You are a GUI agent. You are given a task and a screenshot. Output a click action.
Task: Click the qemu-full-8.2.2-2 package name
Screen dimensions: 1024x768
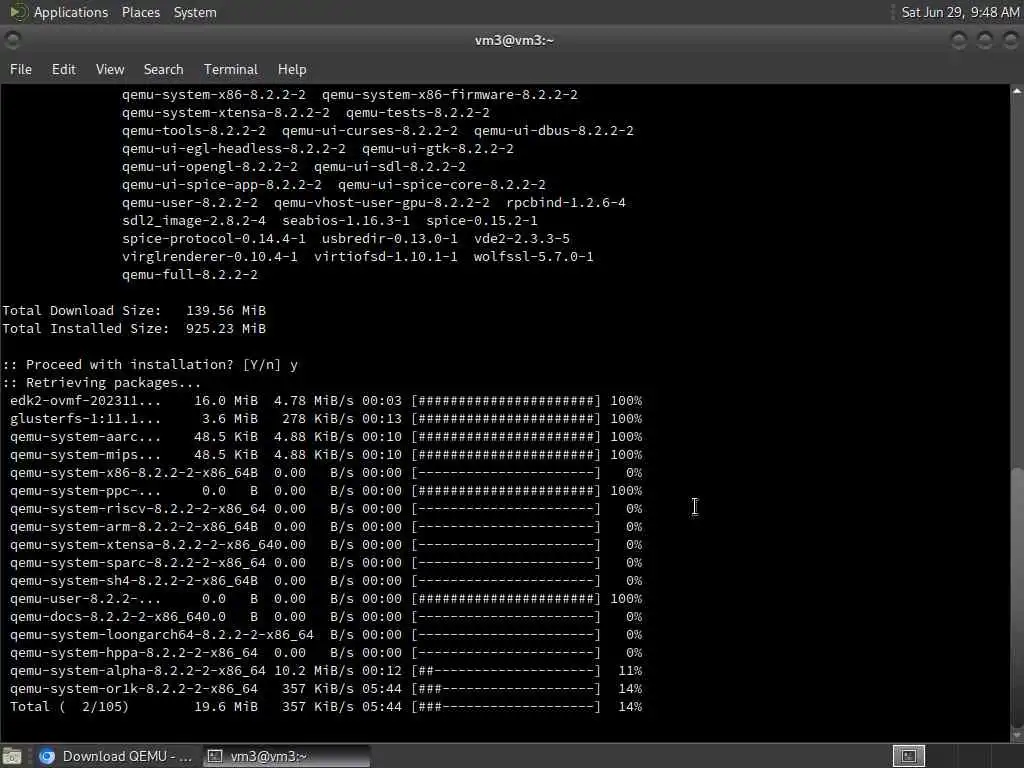189,275
